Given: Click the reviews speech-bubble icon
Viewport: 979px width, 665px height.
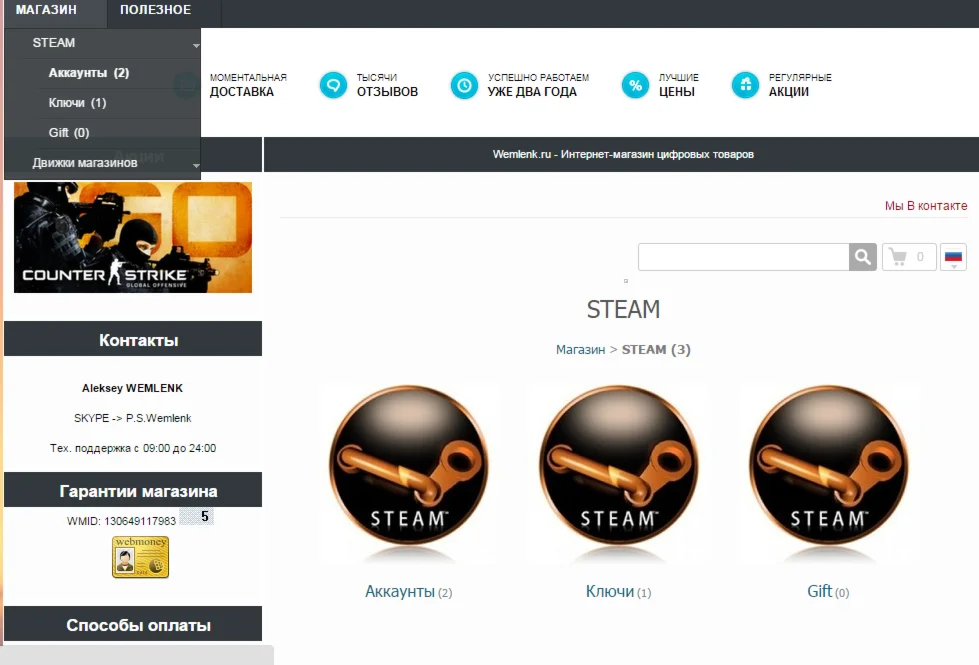Looking at the screenshot, I should click(333, 85).
